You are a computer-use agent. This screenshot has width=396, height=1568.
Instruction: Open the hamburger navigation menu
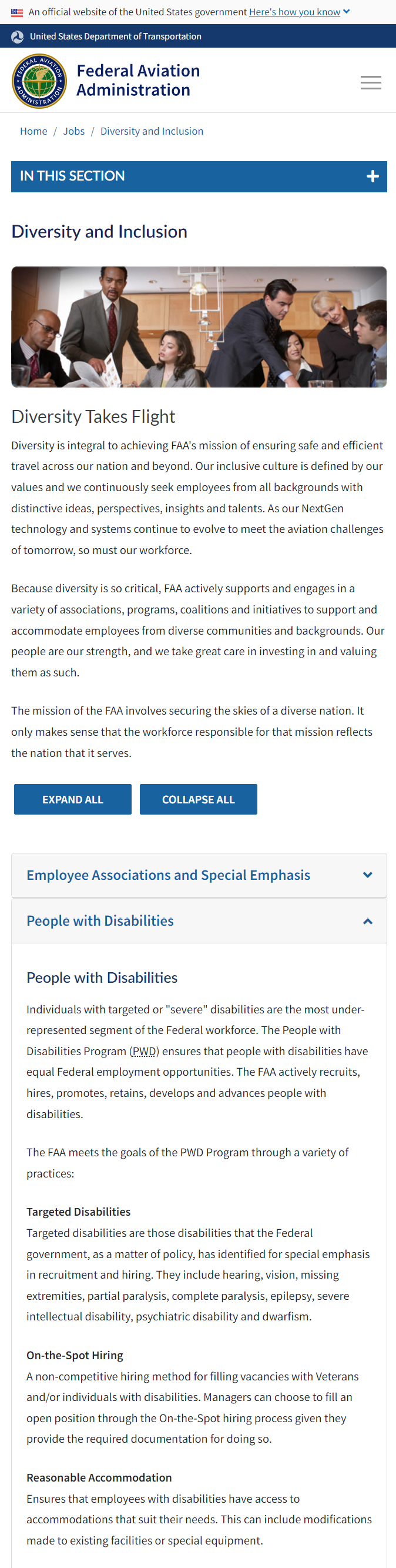pyautogui.click(x=371, y=82)
